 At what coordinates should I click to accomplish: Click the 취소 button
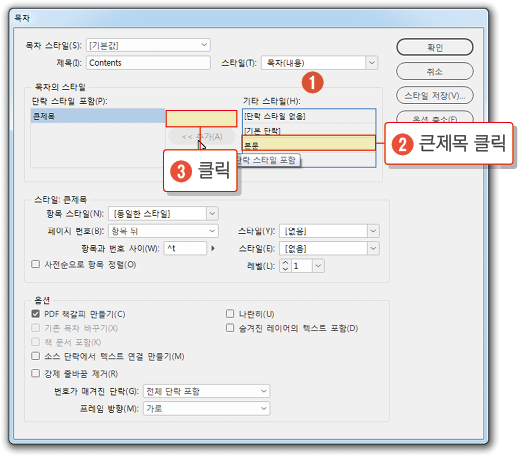(x=434, y=71)
